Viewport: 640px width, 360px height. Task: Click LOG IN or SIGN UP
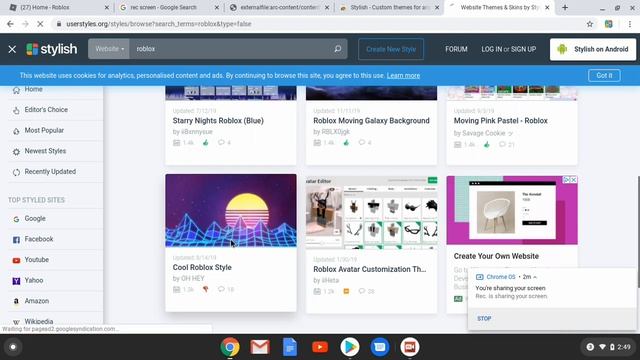[x=508, y=49]
